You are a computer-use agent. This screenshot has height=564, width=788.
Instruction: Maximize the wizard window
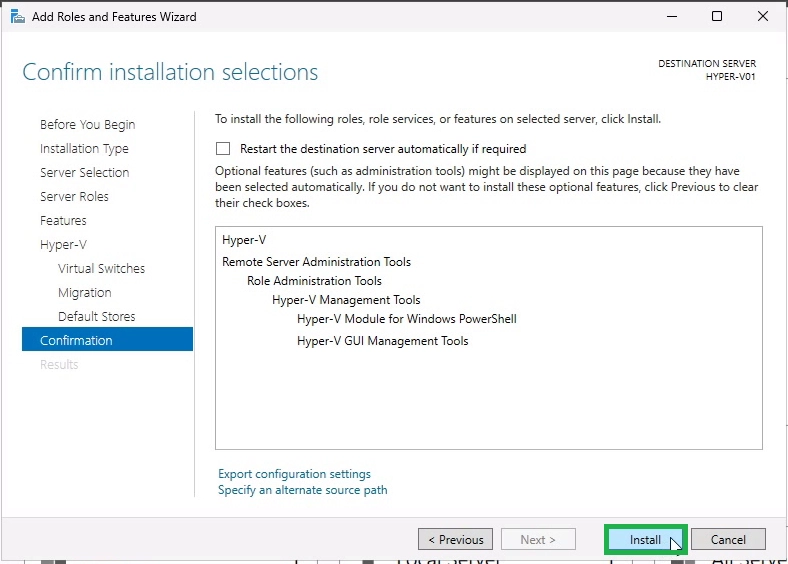pos(717,17)
